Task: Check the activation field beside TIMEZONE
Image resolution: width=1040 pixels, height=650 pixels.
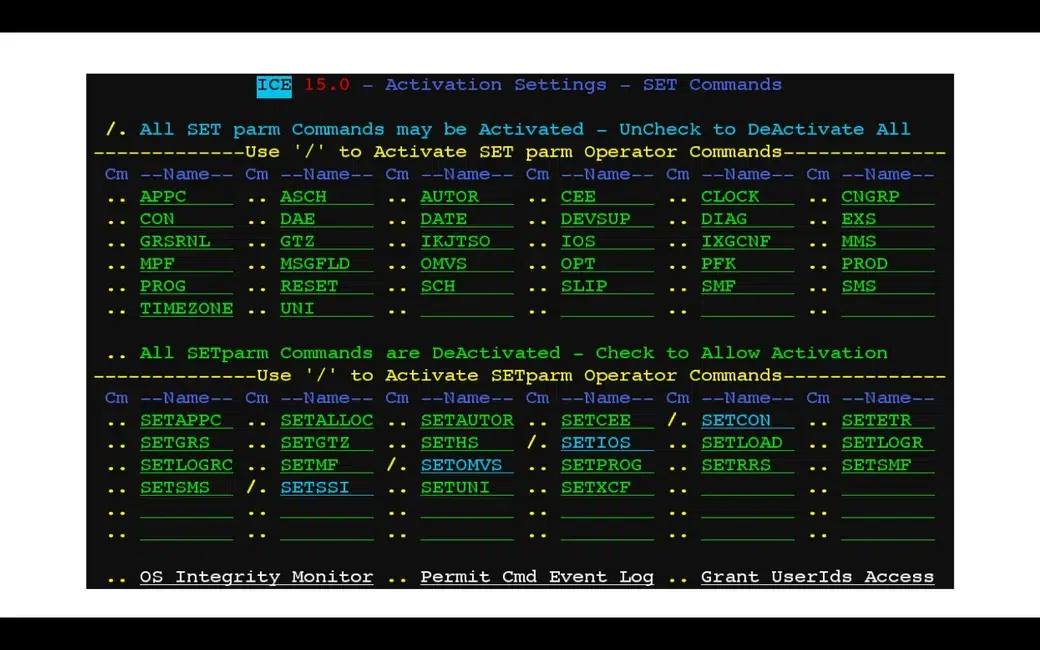Action: (116, 310)
